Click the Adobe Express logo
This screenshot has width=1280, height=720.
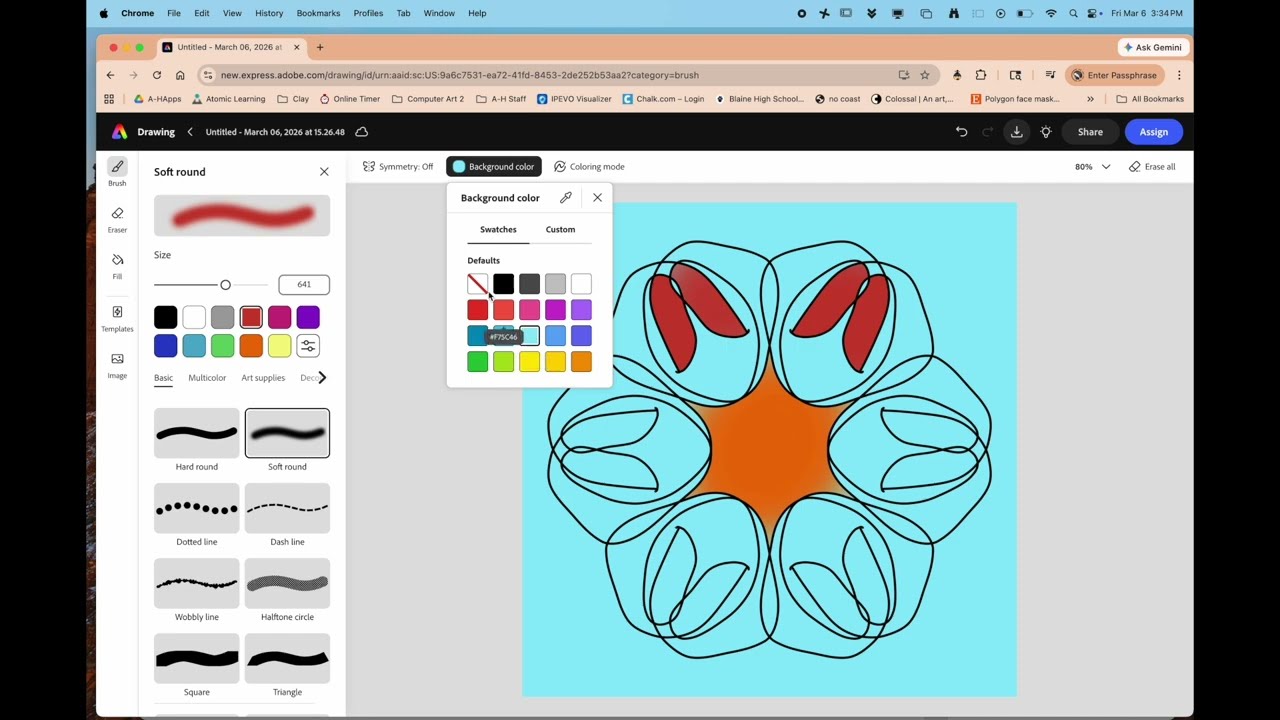click(119, 132)
